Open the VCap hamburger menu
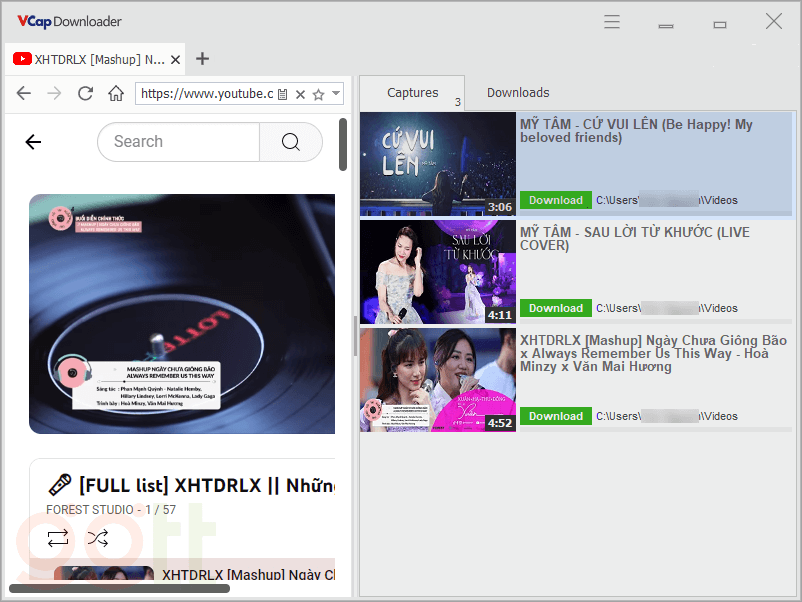Image resolution: width=802 pixels, height=602 pixels. pos(612,22)
